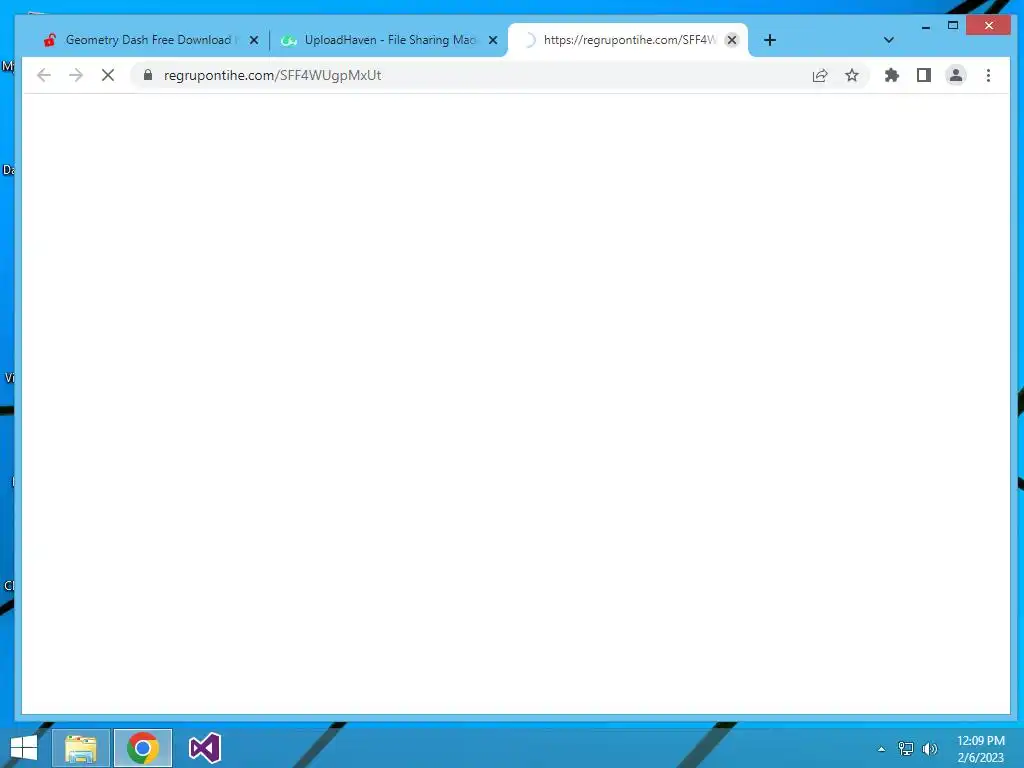Close the UploadHaven tab
This screenshot has width=1024, height=768.
pyautogui.click(x=493, y=40)
